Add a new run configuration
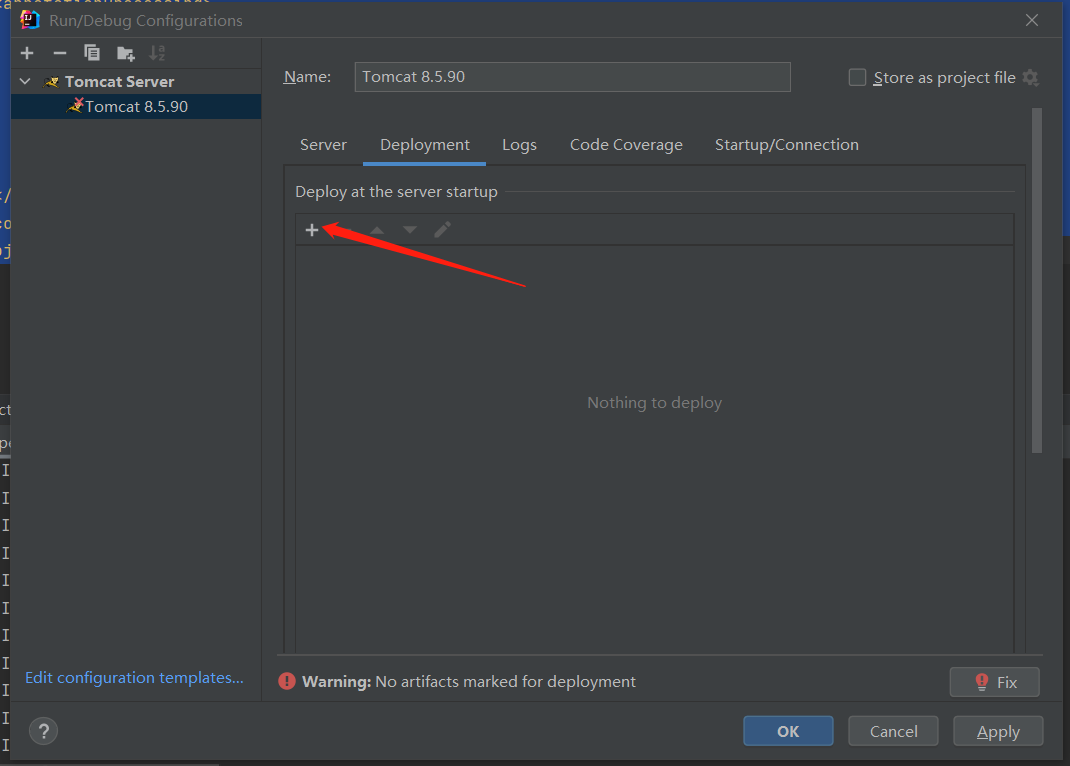This screenshot has width=1070, height=766. tap(27, 53)
